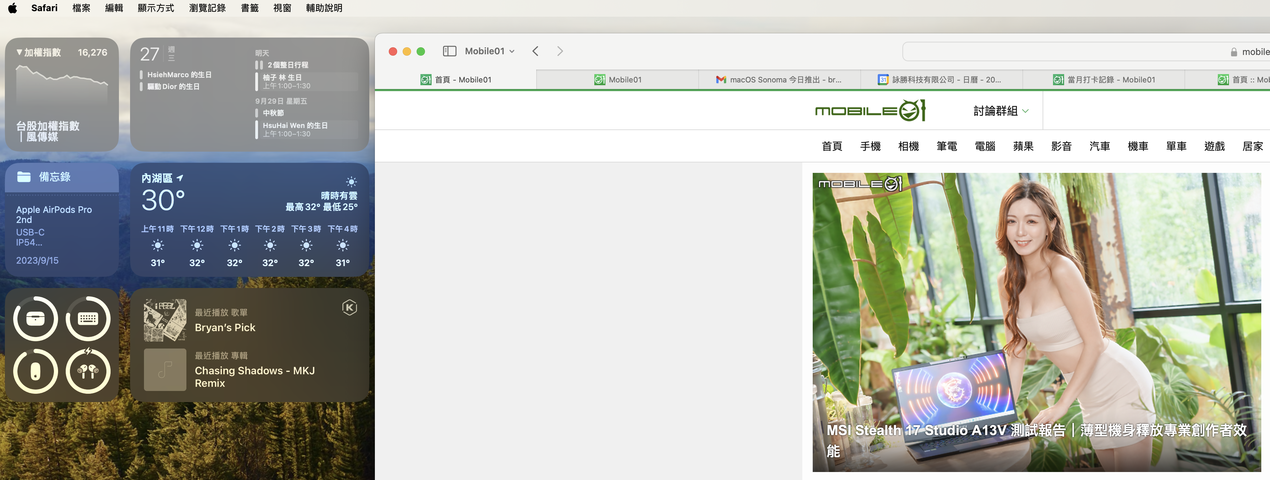
Task: Open the 機車 category
Action: (x=1138, y=146)
